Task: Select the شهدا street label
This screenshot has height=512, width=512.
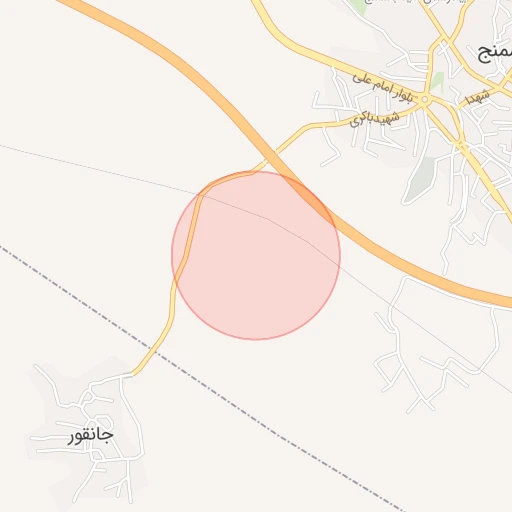Action: (477, 97)
